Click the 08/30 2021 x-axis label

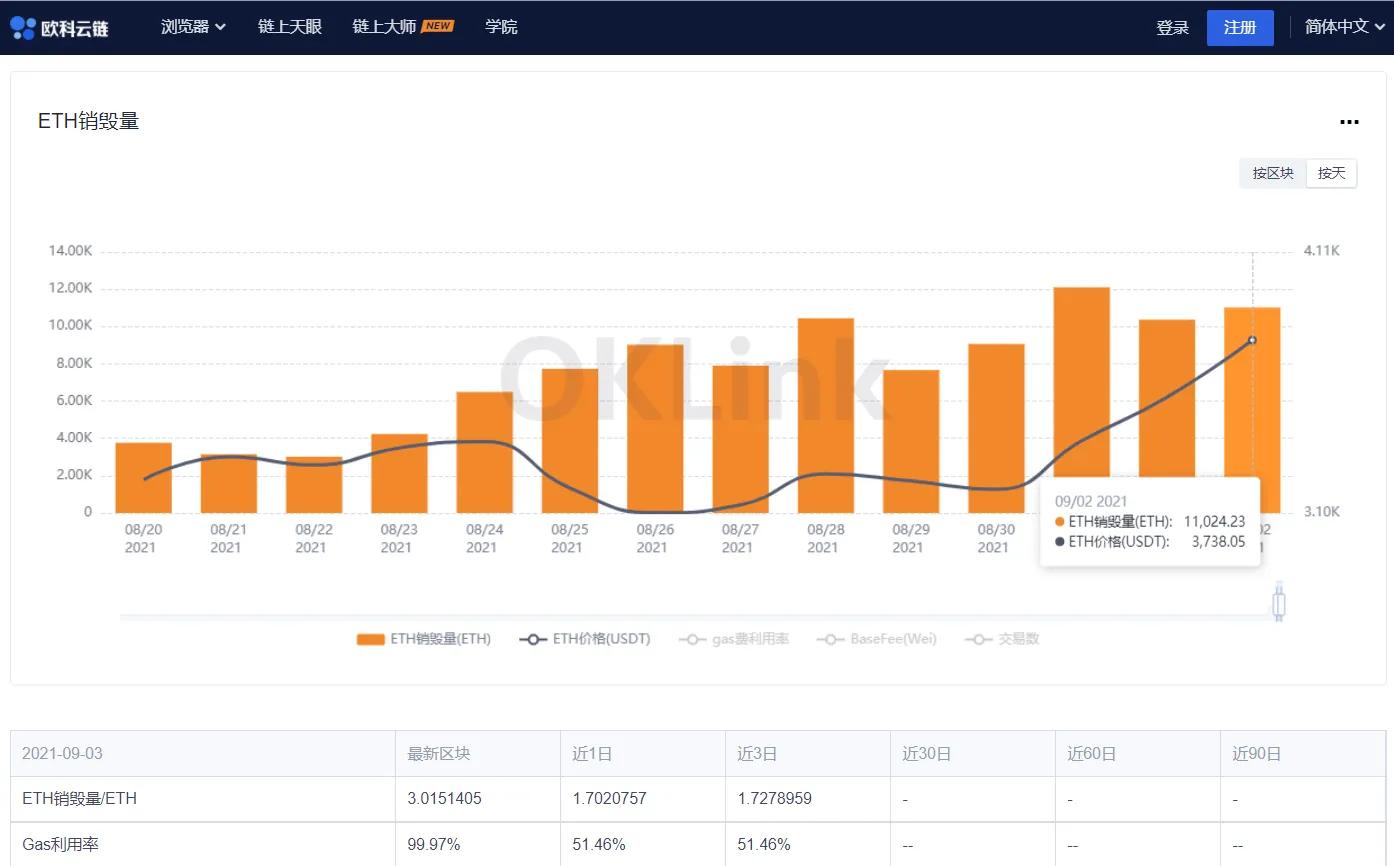[995, 538]
